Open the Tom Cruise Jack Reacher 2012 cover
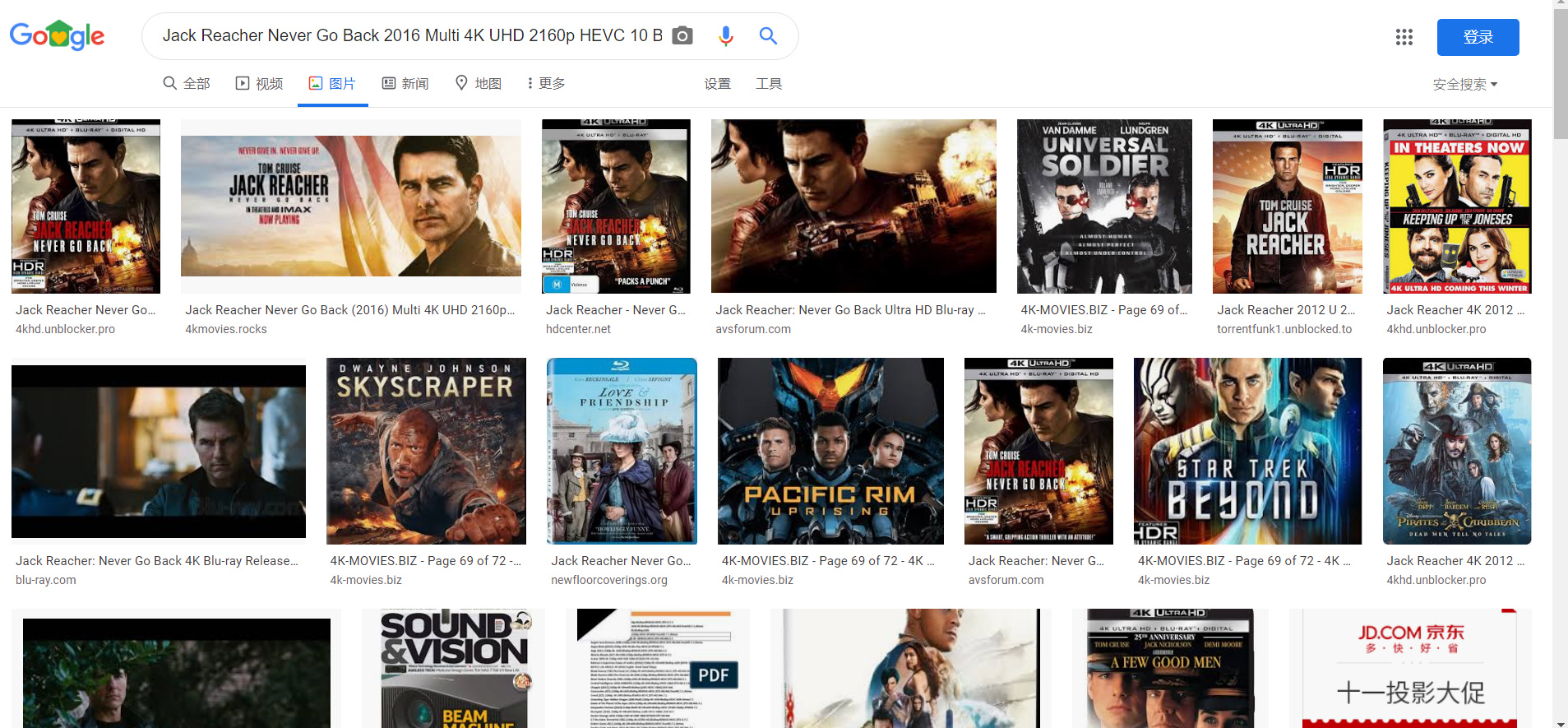The height and width of the screenshot is (728, 1568). click(x=1288, y=206)
